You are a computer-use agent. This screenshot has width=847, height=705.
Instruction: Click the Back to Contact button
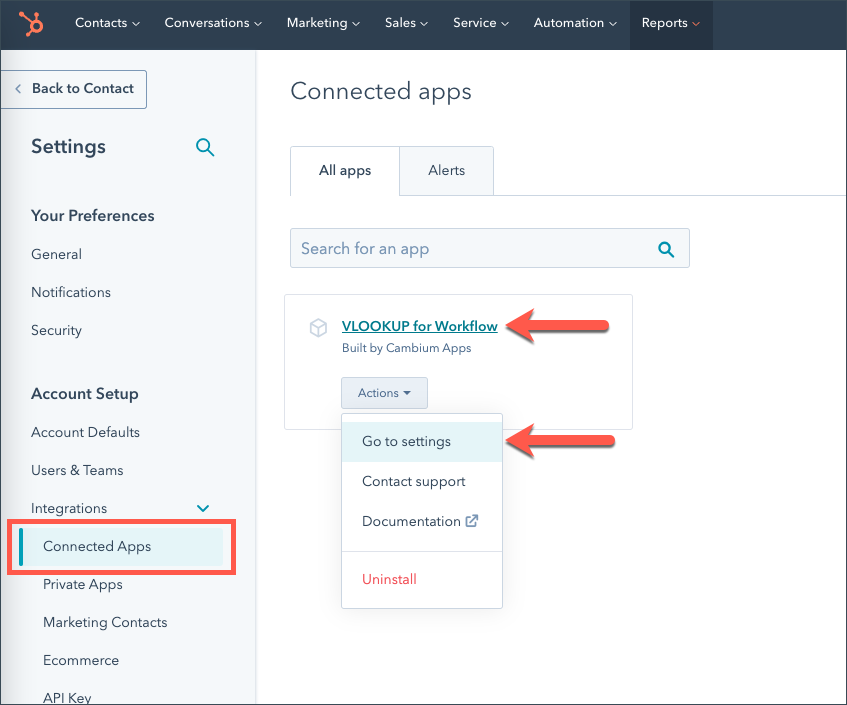73,89
